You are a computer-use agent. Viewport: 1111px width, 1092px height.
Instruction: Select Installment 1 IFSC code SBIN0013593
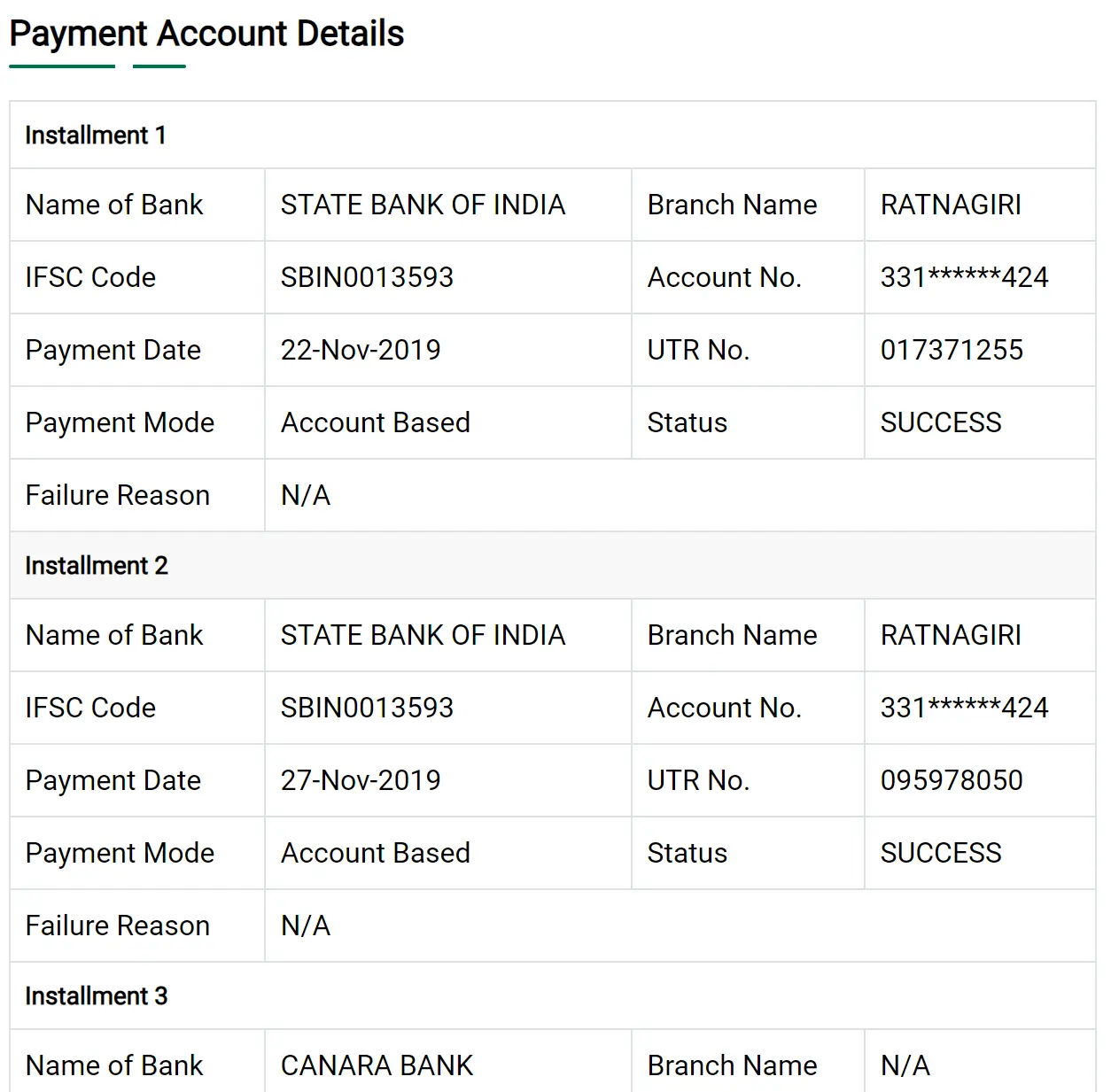pos(367,277)
